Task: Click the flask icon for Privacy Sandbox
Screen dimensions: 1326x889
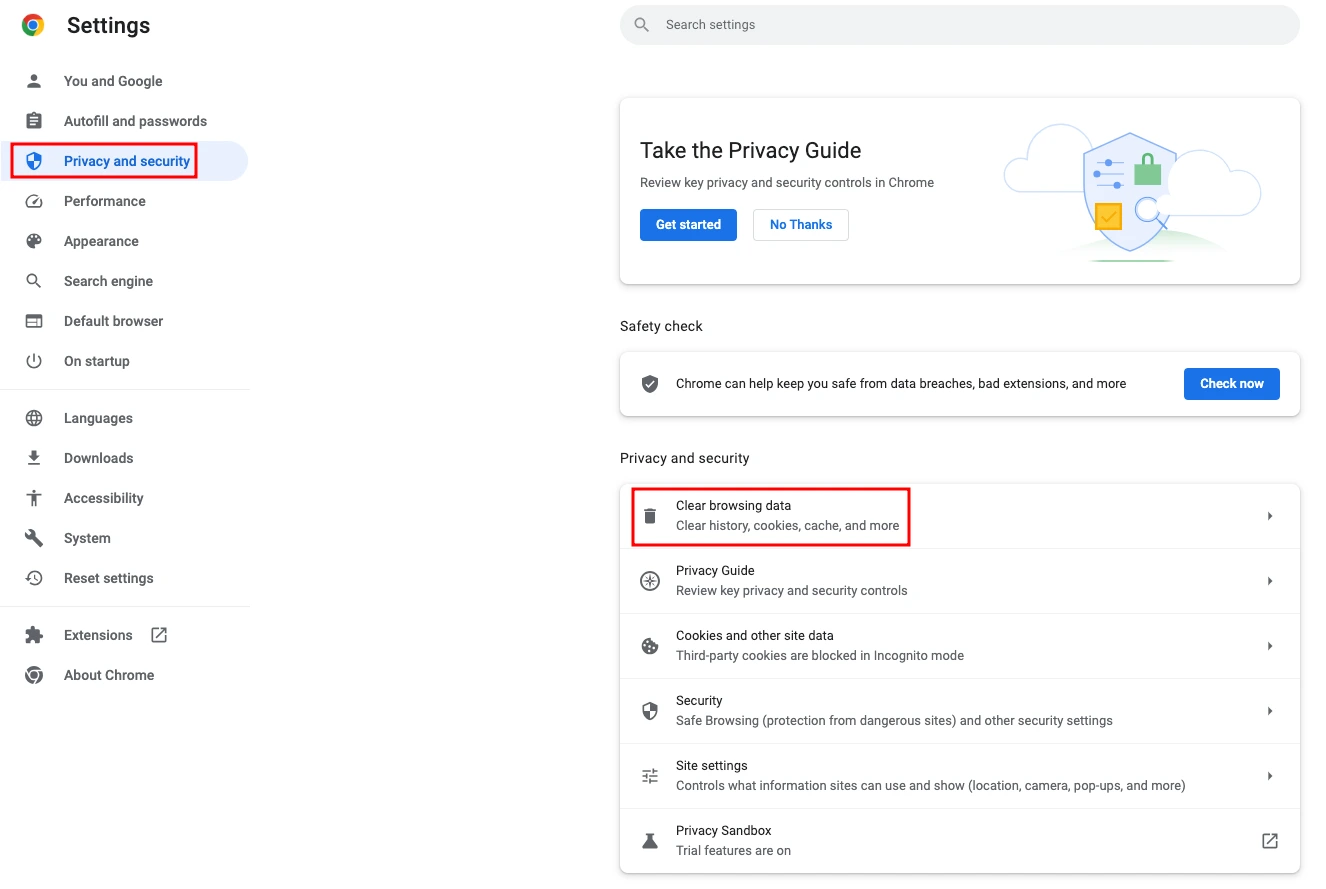Action: 650,841
